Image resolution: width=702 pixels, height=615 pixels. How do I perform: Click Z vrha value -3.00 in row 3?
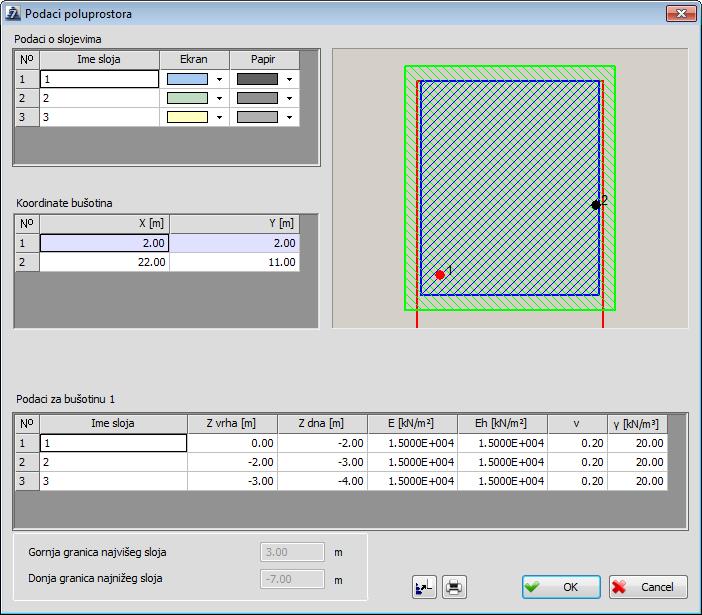(x=232, y=481)
